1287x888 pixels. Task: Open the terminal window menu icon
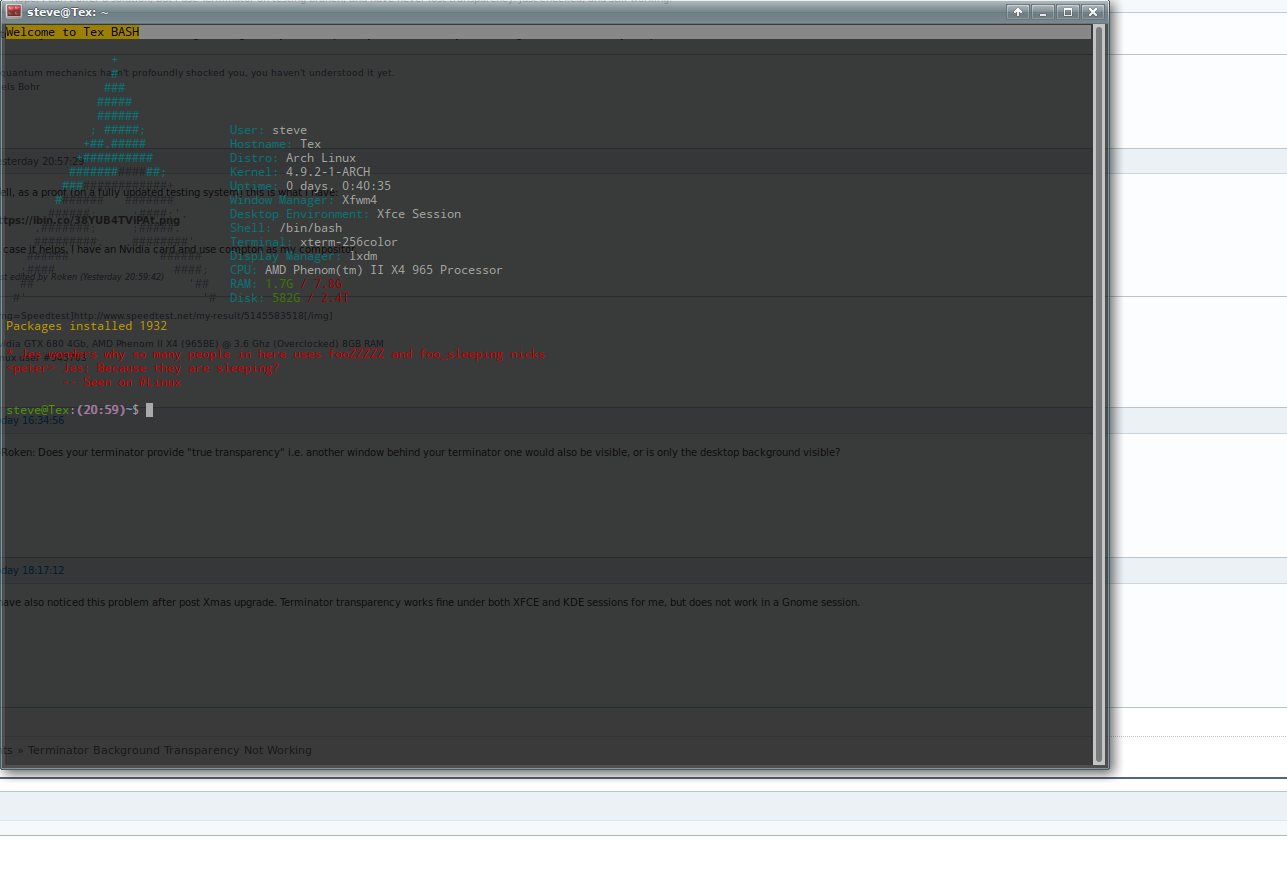[14, 12]
